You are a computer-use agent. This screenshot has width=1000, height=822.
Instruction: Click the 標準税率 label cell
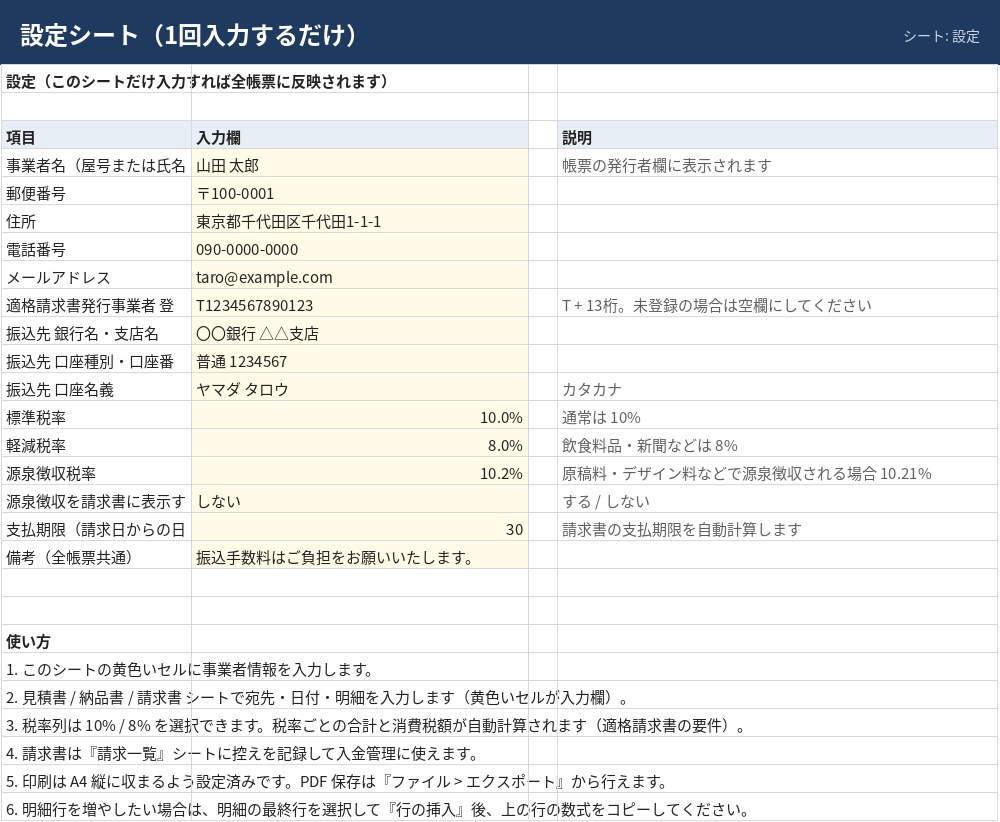tap(96, 416)
